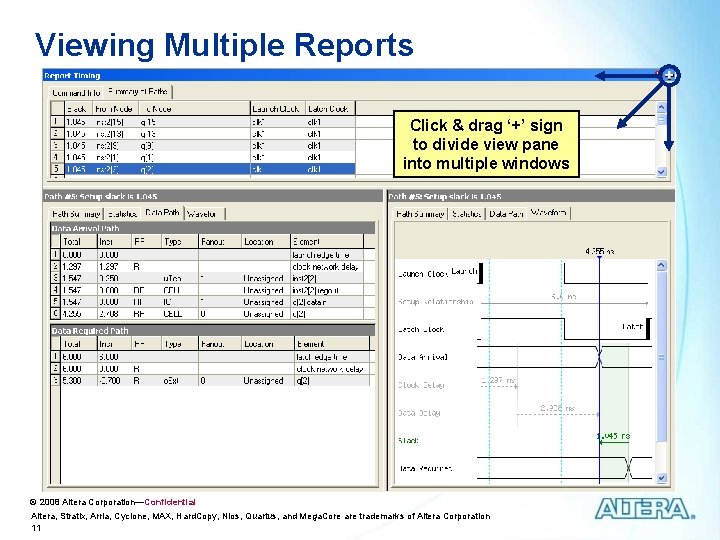Click the Element header in Data Required Path table
Image resolution: width=720 pixels, height=540 pixels.
(x=331, y=344)
